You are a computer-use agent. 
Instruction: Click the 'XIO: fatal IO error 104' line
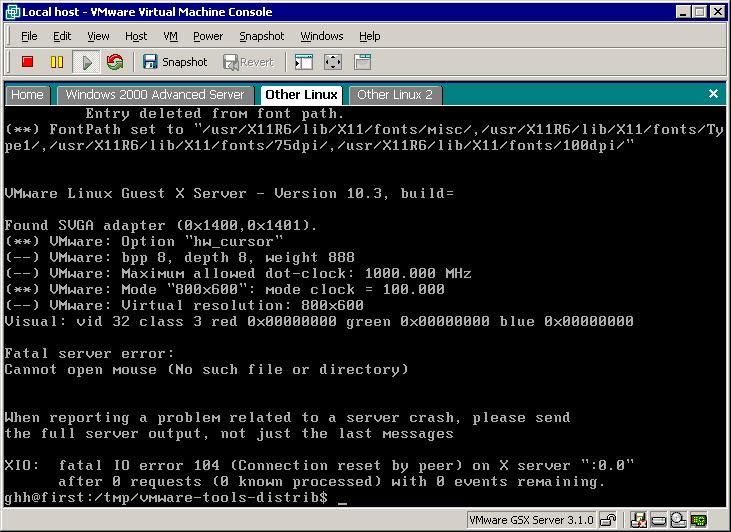coord(319,465)
